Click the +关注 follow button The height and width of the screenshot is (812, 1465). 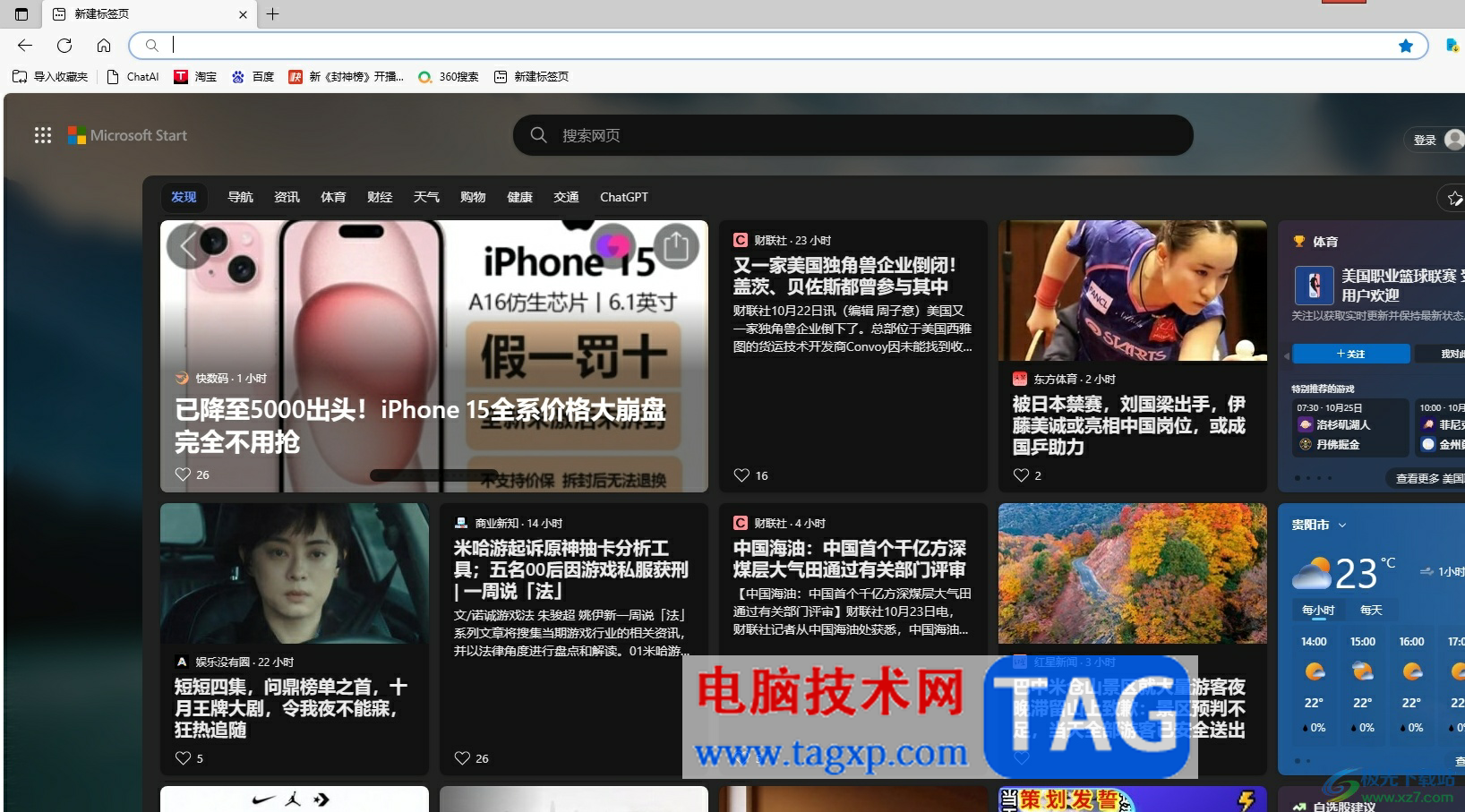coord(1350,354)
